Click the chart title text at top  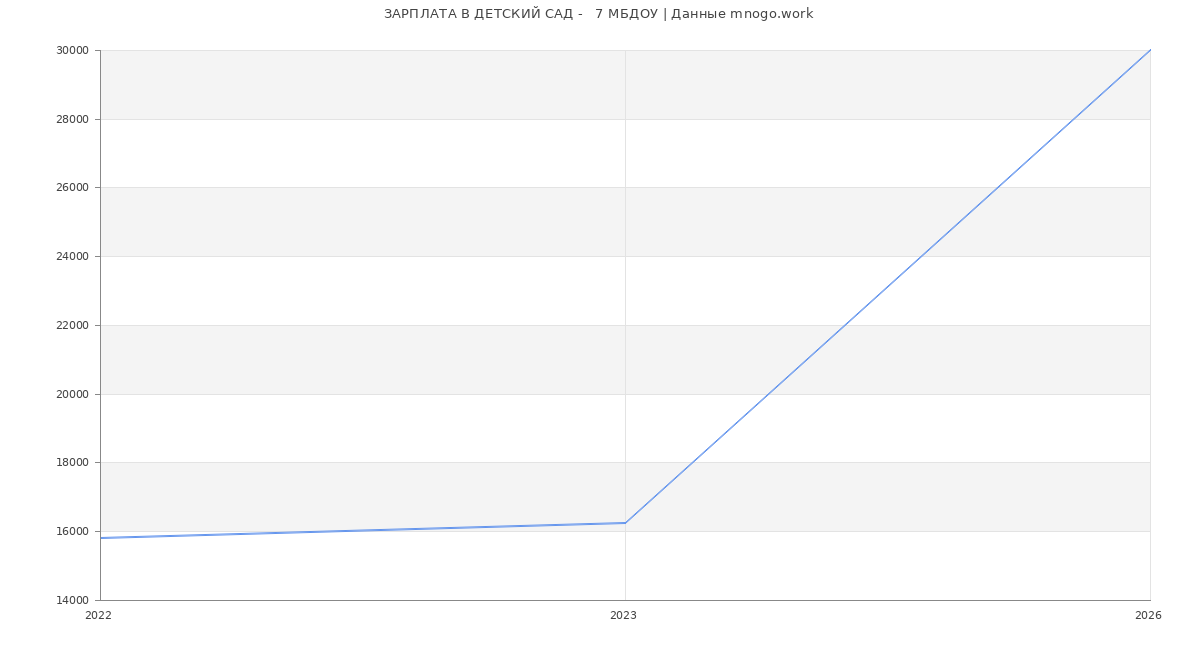pos(598,14)
